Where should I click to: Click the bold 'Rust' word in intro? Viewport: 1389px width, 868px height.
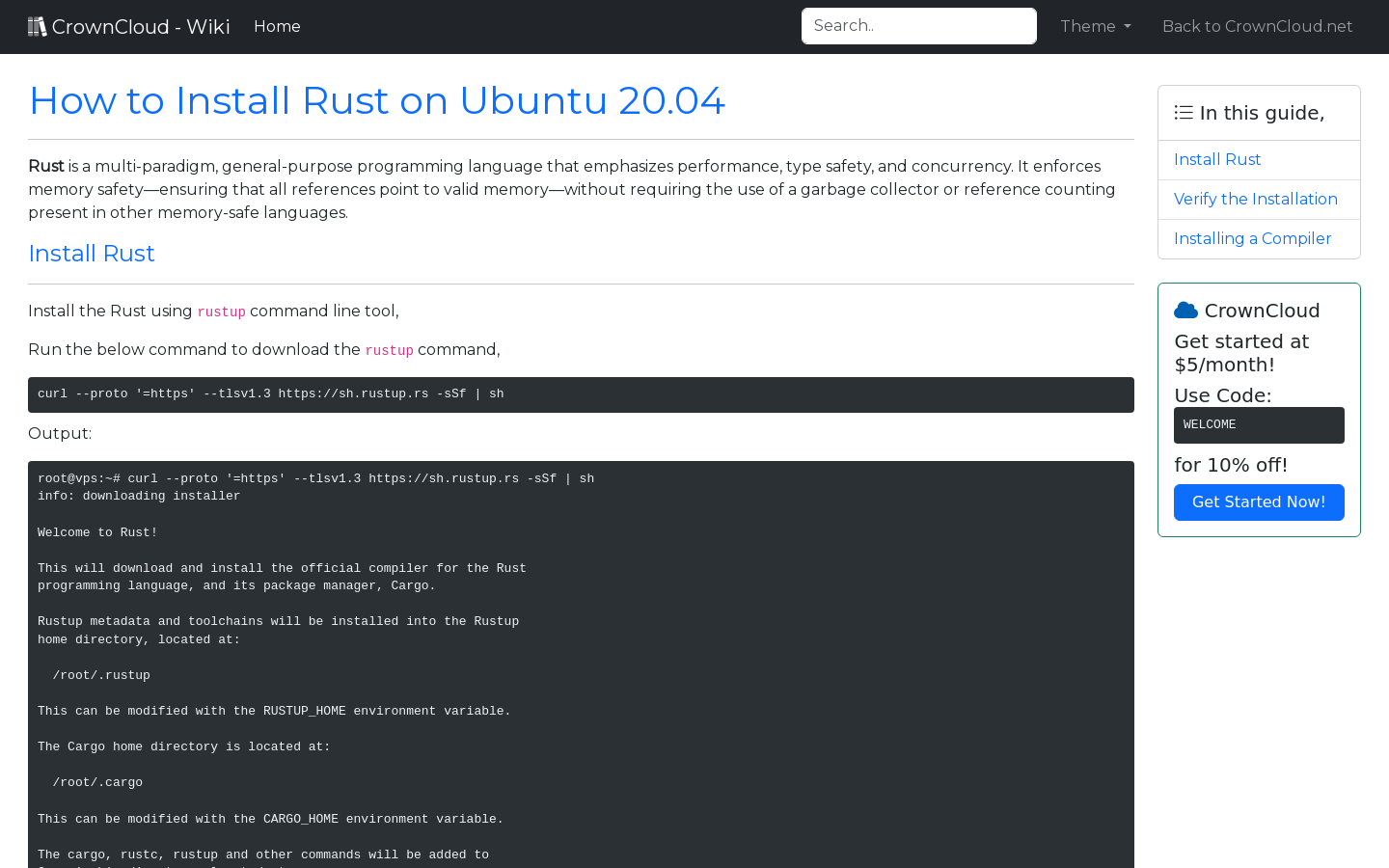46,166
